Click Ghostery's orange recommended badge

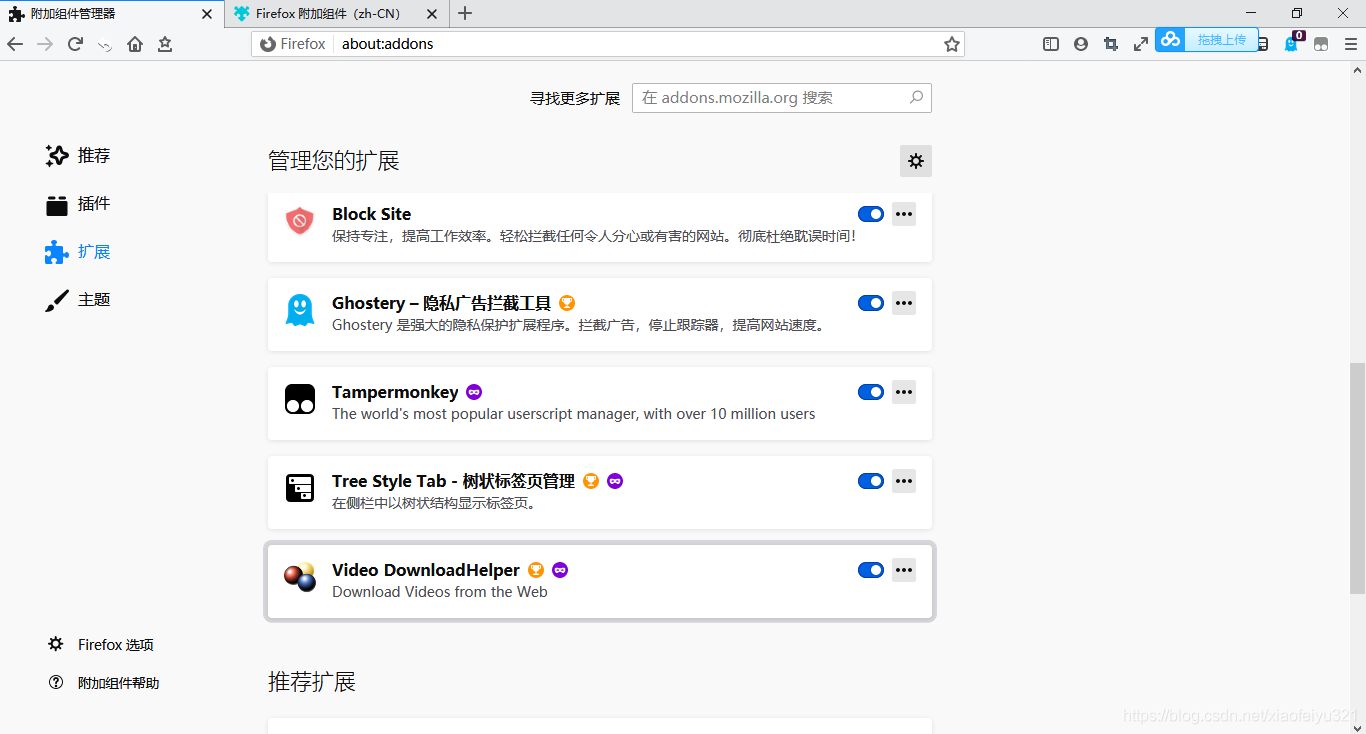coord(567,303)
